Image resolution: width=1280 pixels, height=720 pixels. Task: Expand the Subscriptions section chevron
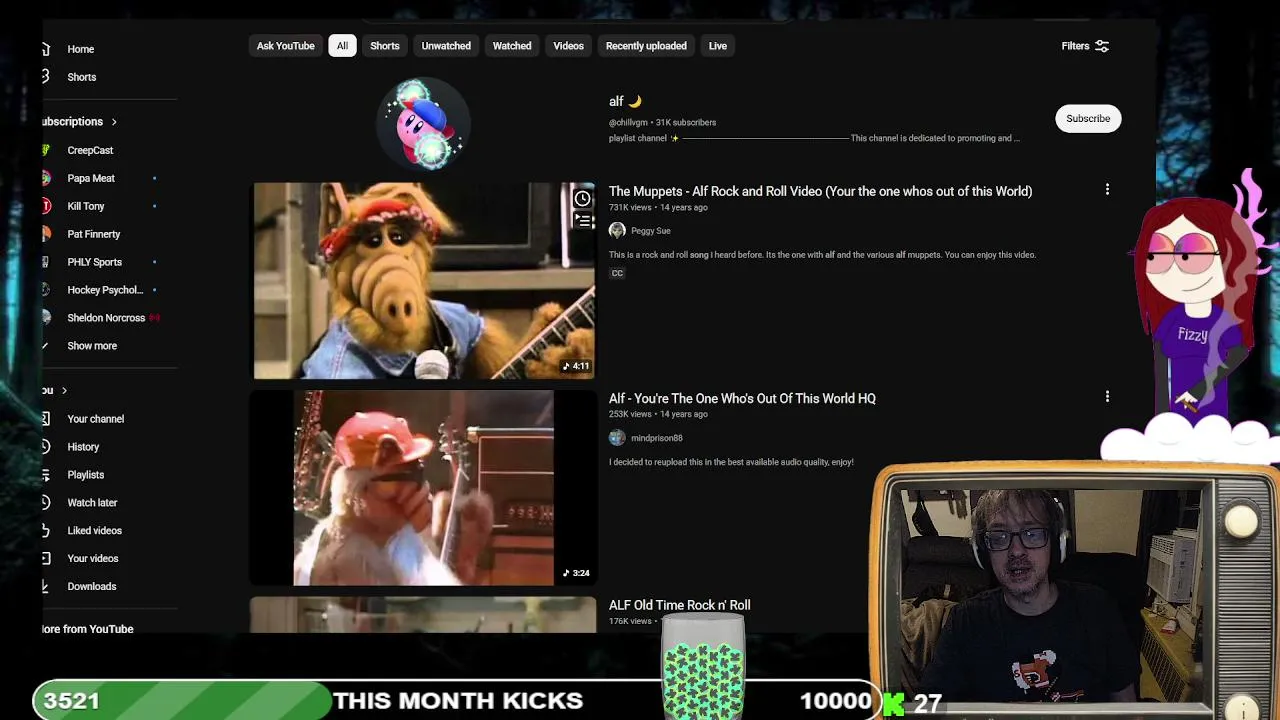(x=114, y=122)
